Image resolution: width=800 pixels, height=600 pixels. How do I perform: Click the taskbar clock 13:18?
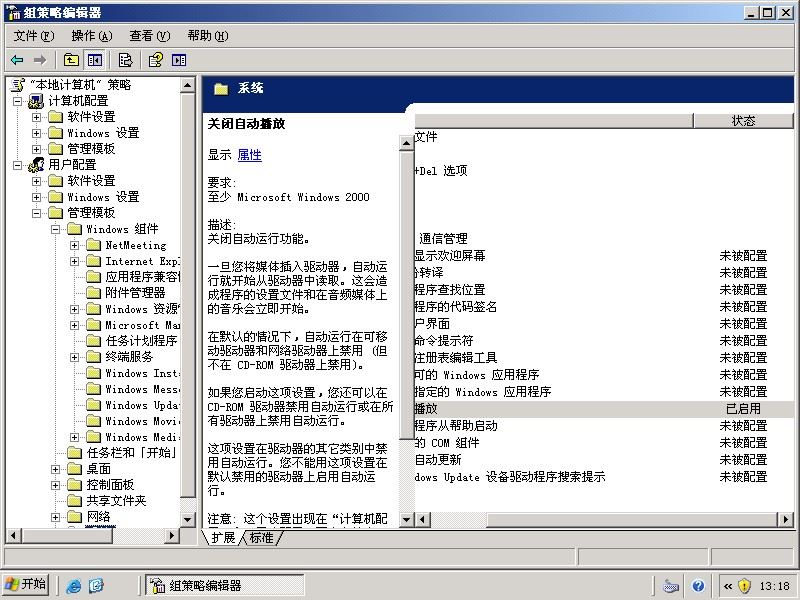774,586
